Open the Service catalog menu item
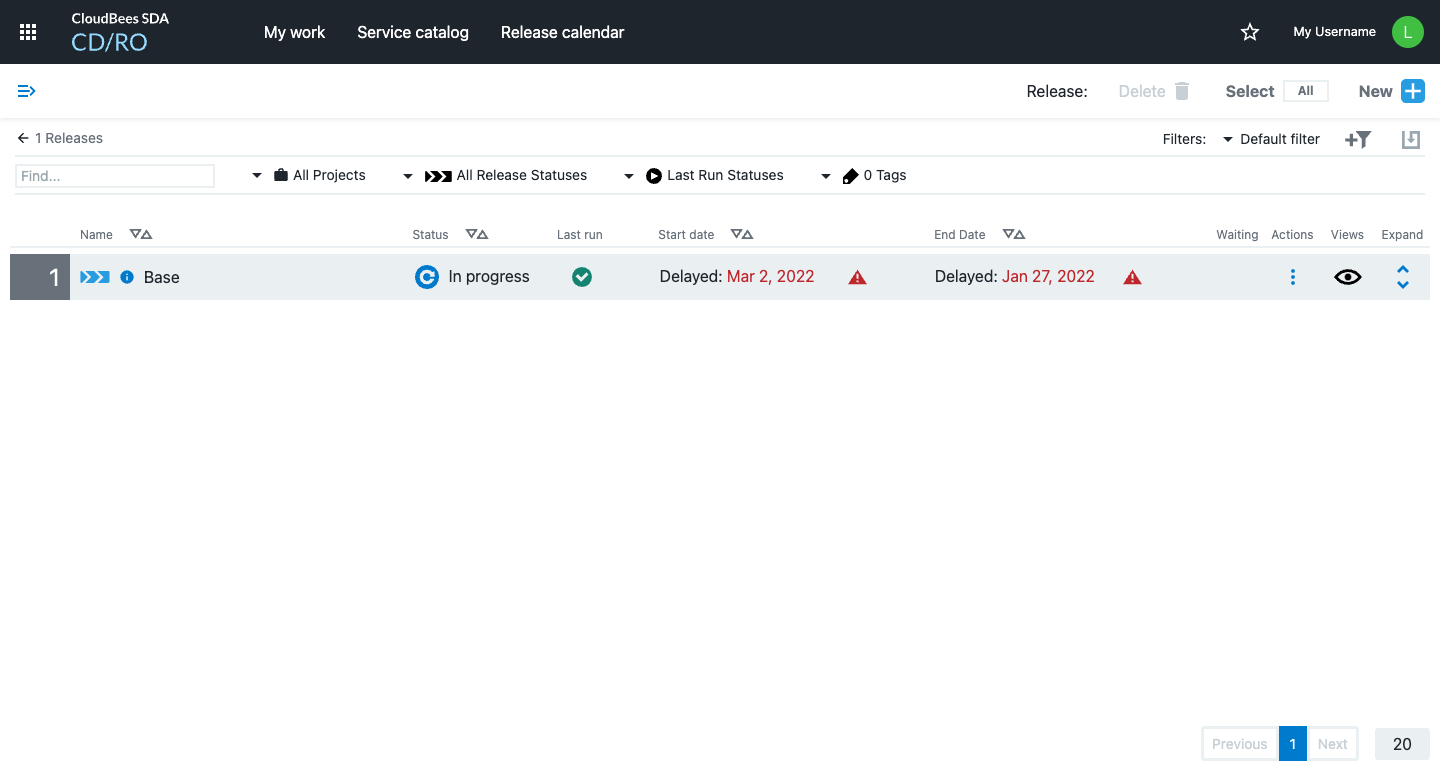 pyautogui.click(x=413, y=32)
